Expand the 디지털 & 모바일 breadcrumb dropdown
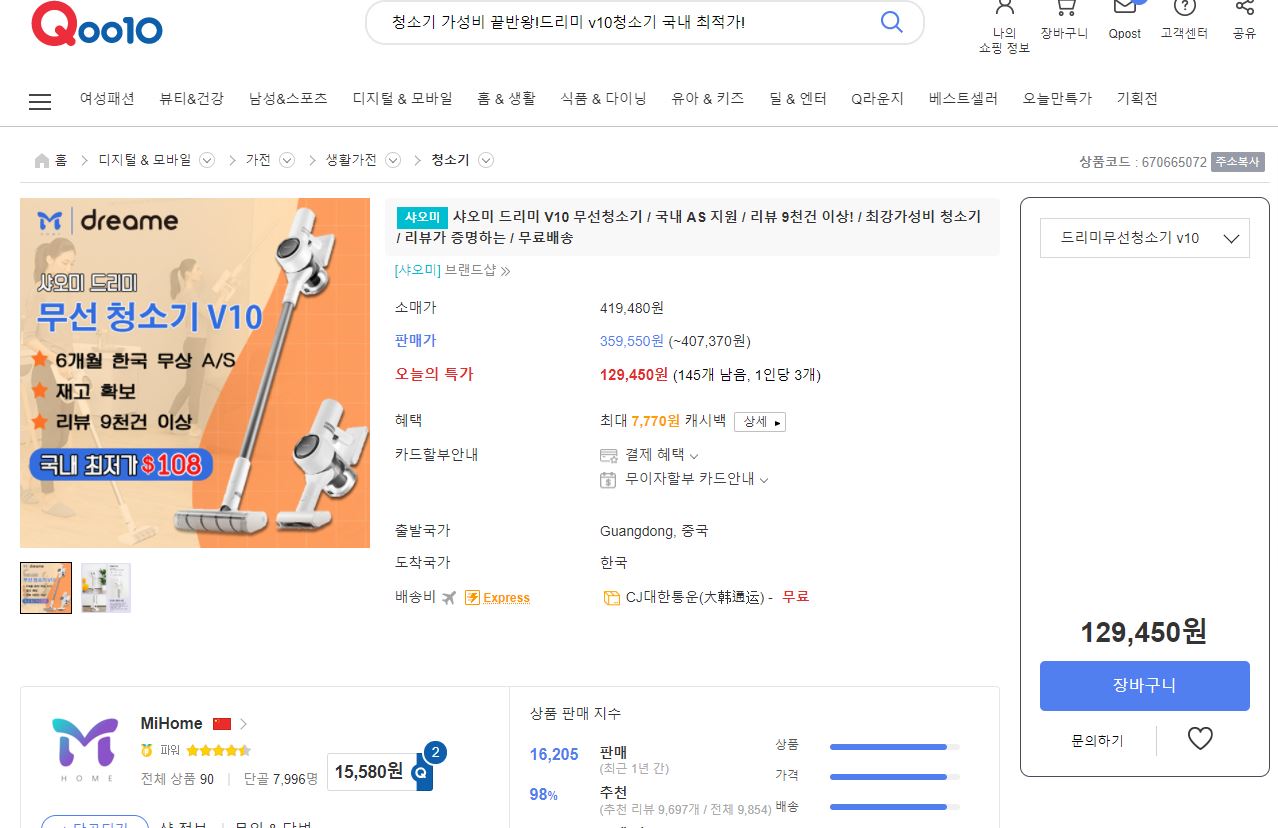The width and height of the screenshot is (1278, 828). 207,160
